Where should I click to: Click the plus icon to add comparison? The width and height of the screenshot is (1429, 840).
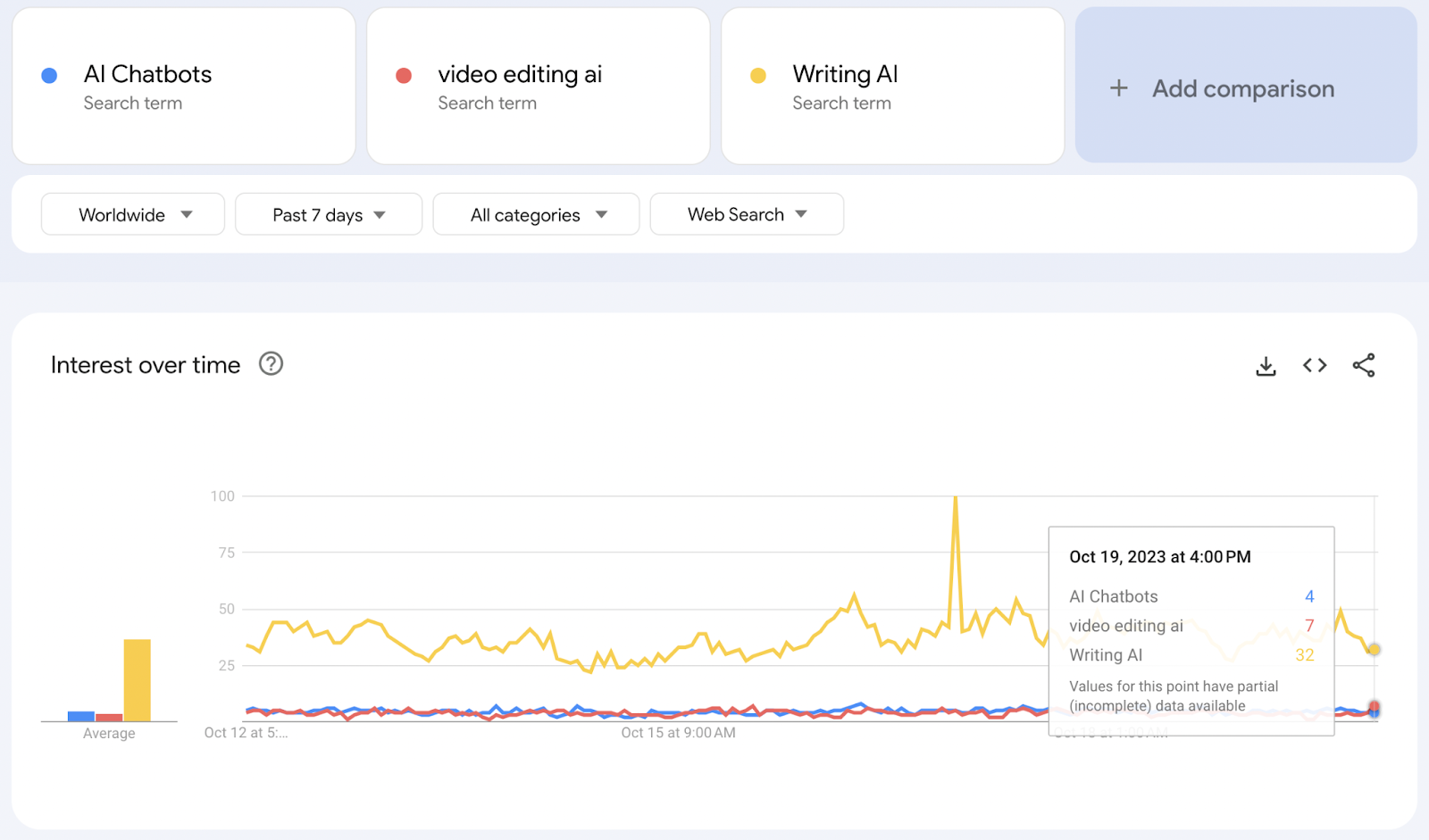(1118, 88)
